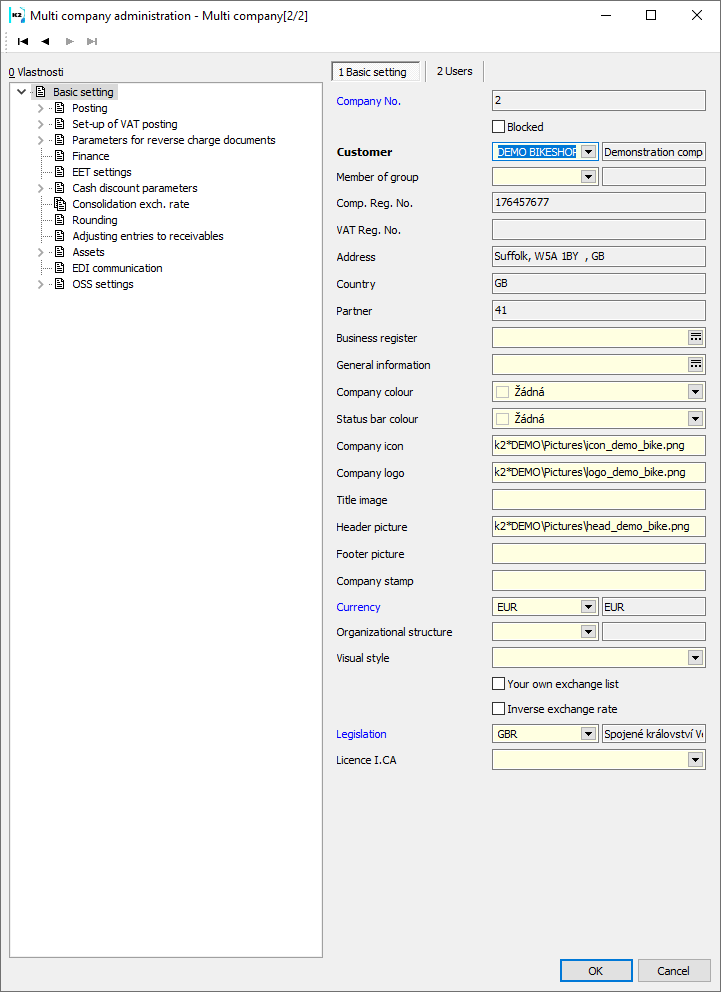
Task: Expand the Assets tree node
Action: click(x=40, y=252)
